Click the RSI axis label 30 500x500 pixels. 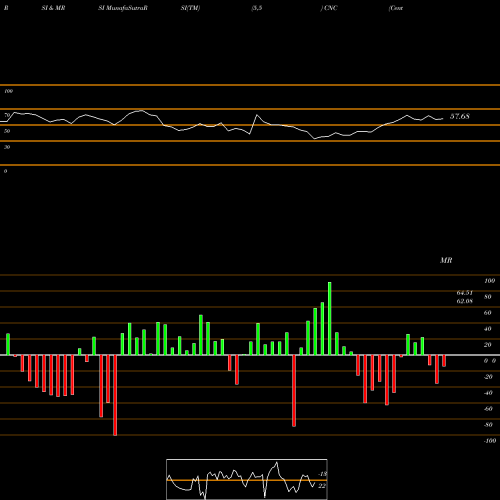(7, 147)
